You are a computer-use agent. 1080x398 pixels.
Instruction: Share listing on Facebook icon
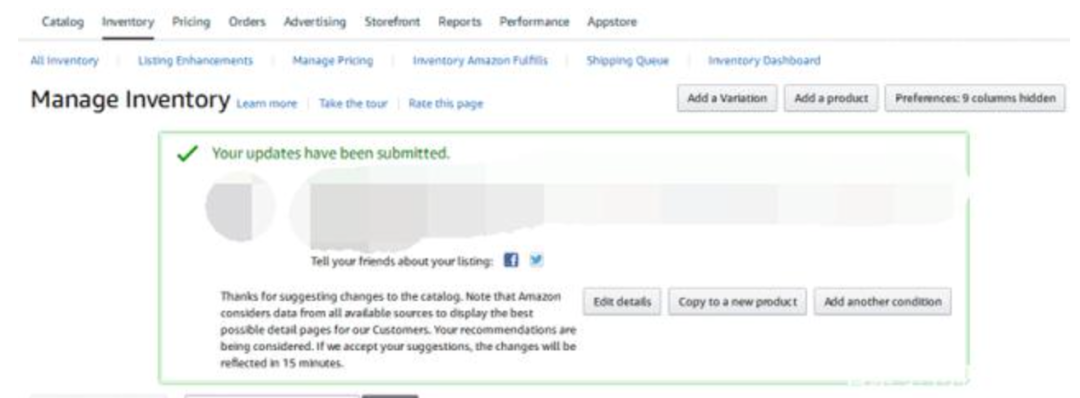[x=510, y=260]
